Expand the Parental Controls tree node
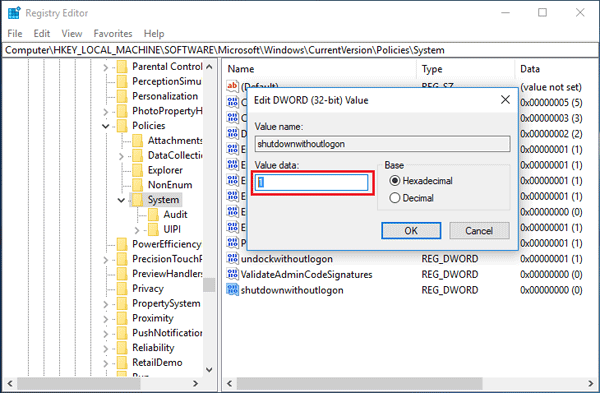The image size is (600, 393). [x=106, y=67]
